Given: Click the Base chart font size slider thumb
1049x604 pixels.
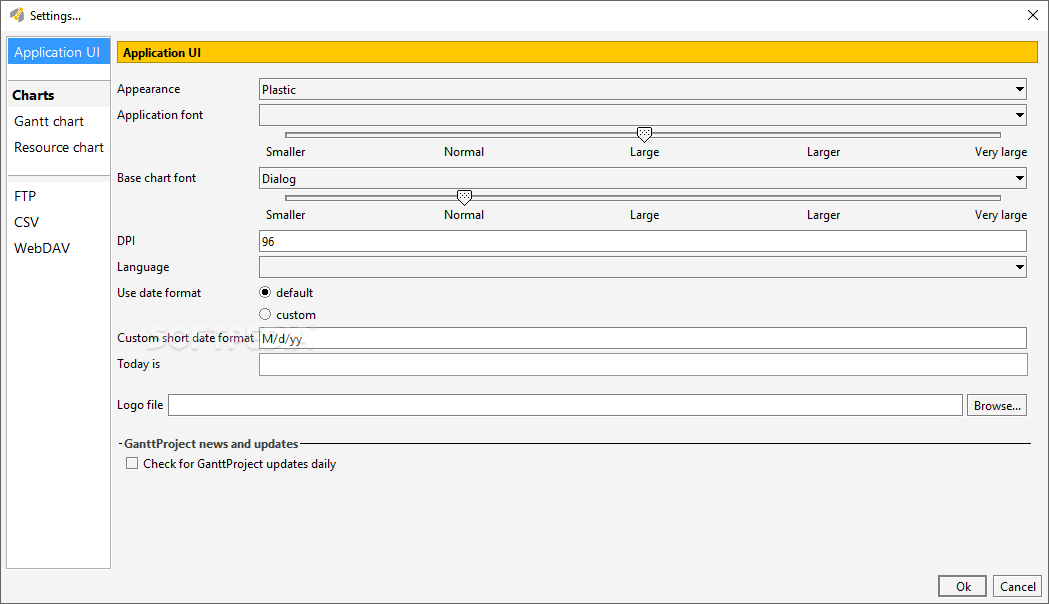Looking at the screenshot, I should point(464,197).
